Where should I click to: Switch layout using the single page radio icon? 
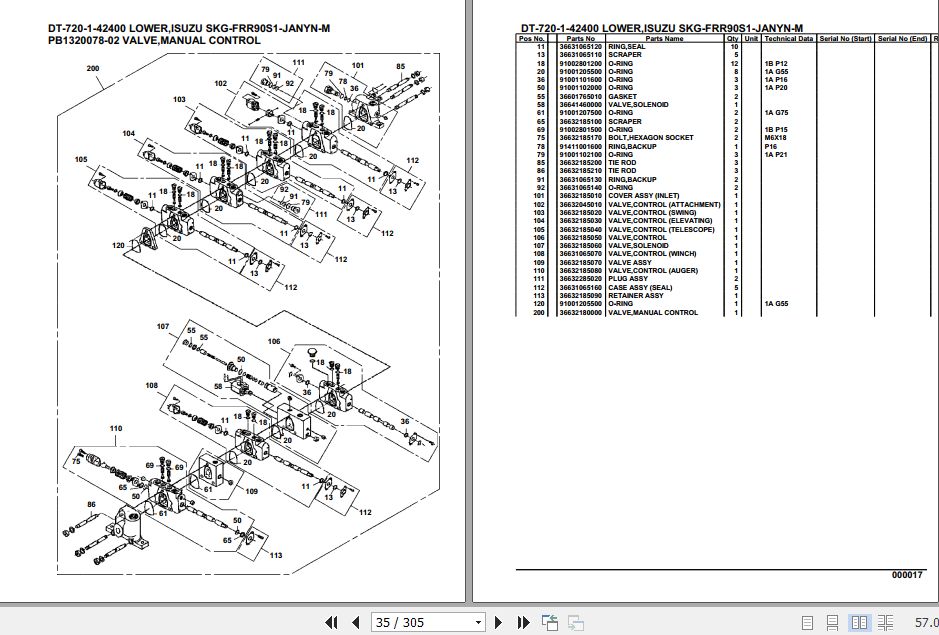click(808, 622)
